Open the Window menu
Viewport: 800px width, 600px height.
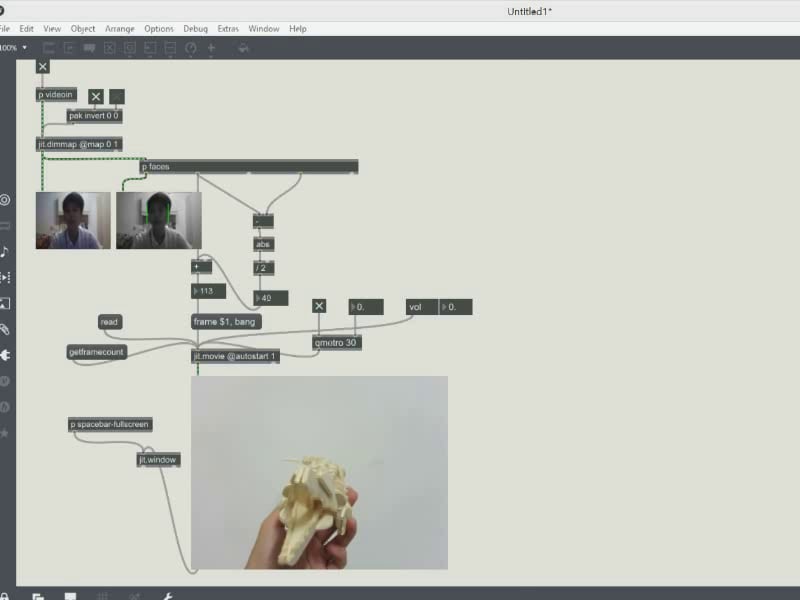click(264, 29)
